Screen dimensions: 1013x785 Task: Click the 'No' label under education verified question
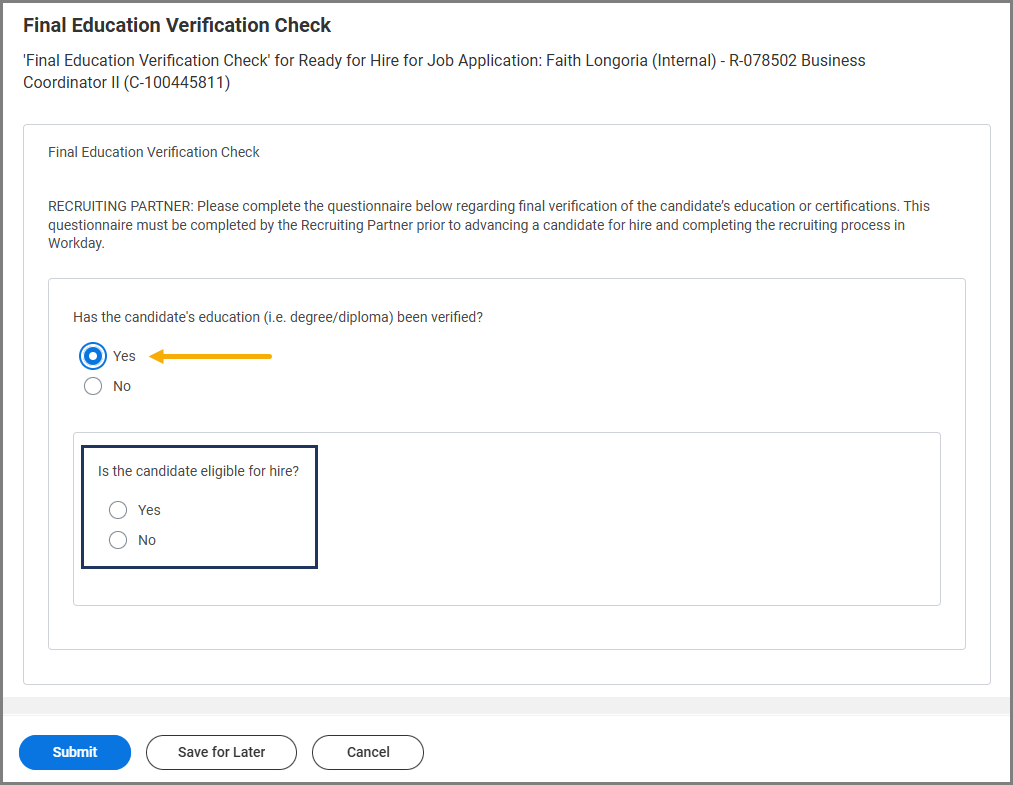122,386
